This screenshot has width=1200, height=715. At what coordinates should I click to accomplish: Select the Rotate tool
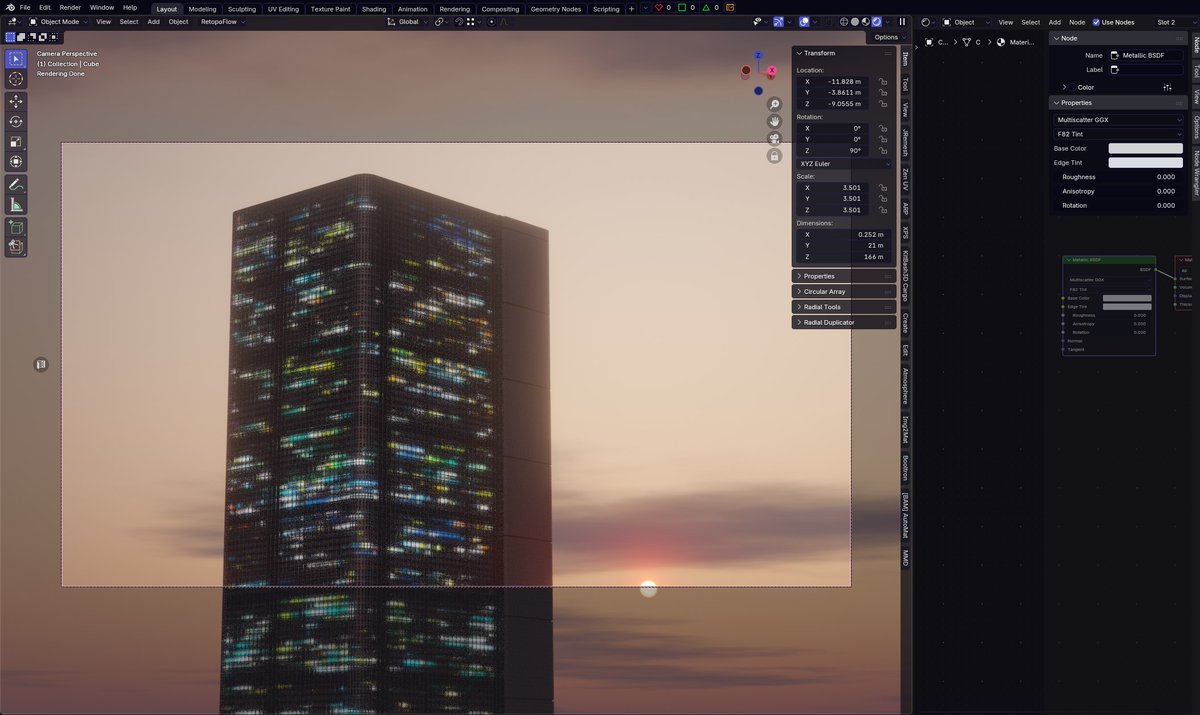(x=16, y=121)
